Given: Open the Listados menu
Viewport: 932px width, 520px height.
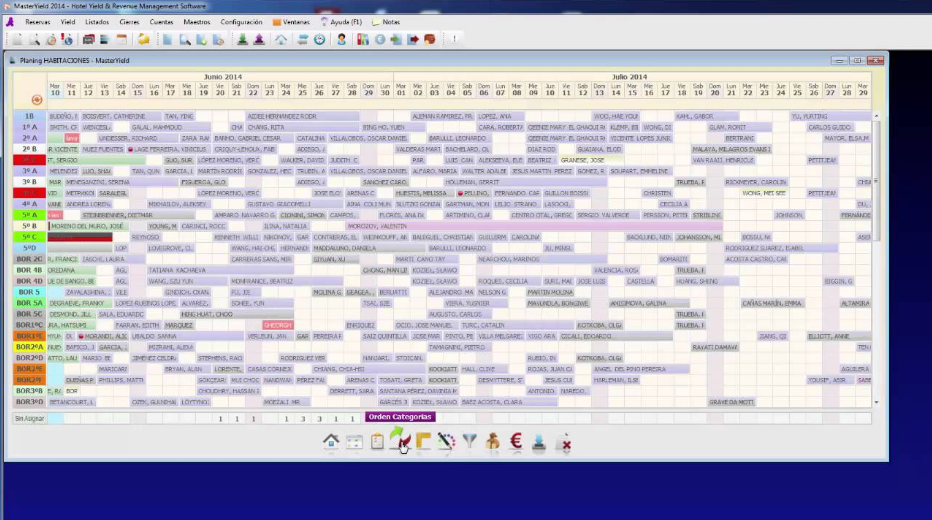Looking at the screenshot, I should (97, 22).
